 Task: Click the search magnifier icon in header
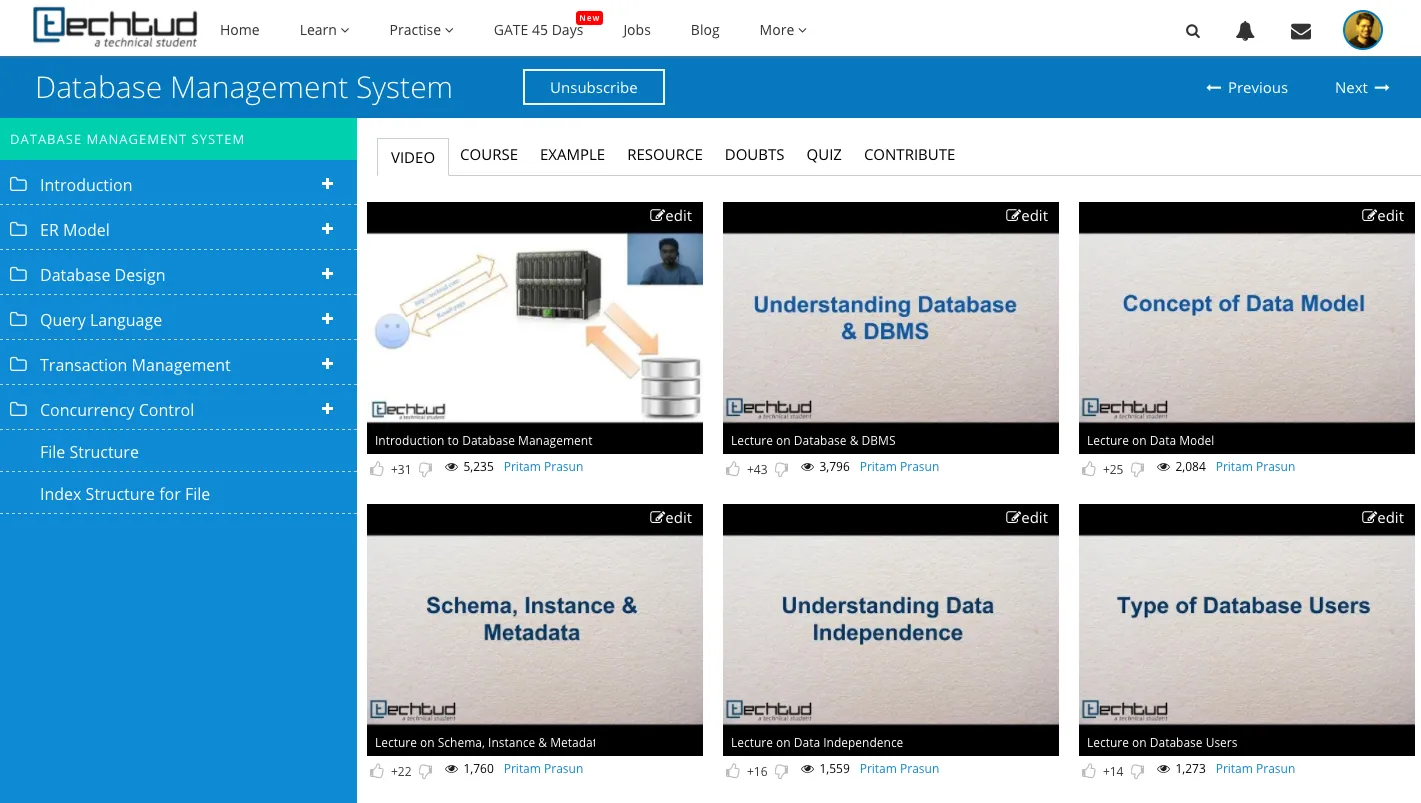pos(1192,31)
